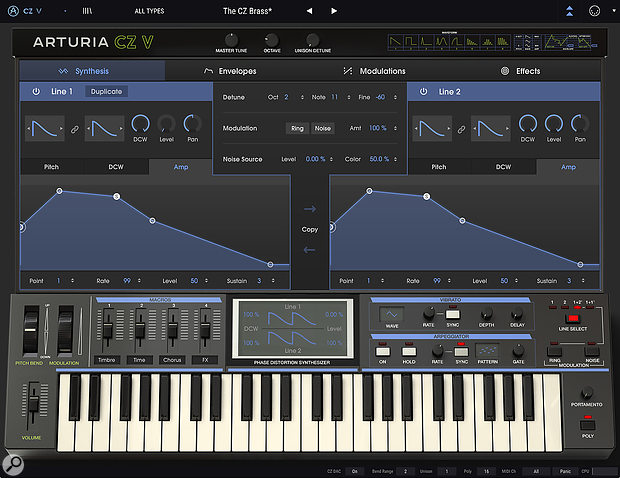The image size is (620, 478).
Task: Select Line 2 envelope peak point
Action: tap(369, 191)
